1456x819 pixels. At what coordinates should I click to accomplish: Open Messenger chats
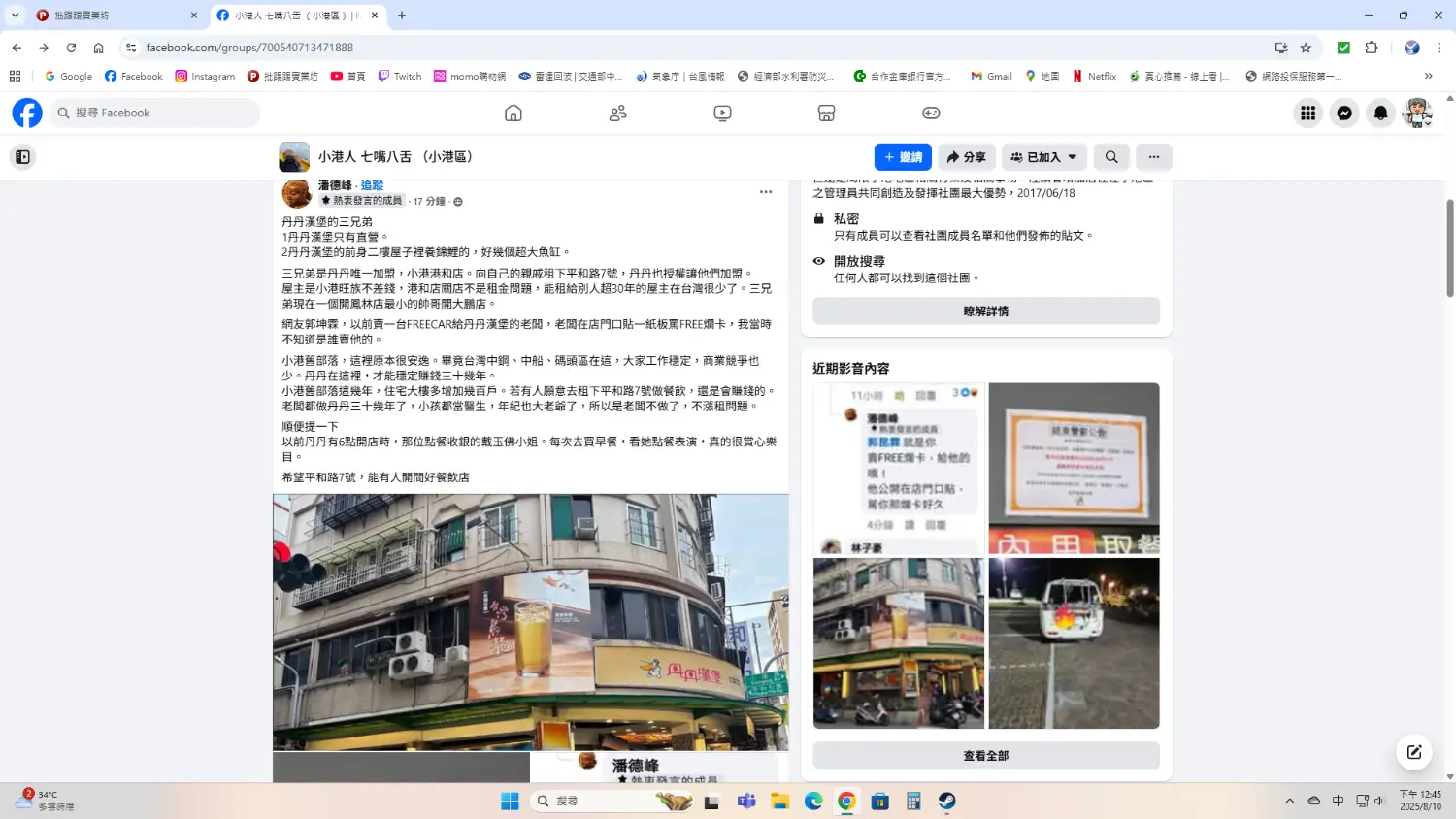click(x=1343, y=113)
